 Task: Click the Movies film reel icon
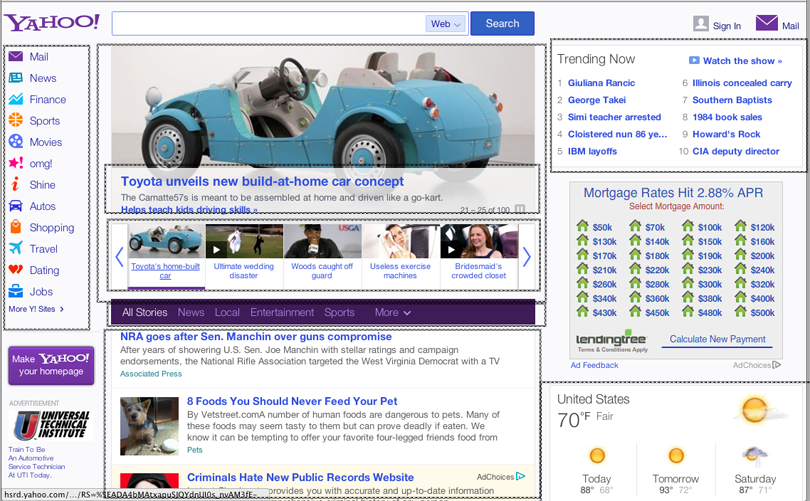click(16, 141)
